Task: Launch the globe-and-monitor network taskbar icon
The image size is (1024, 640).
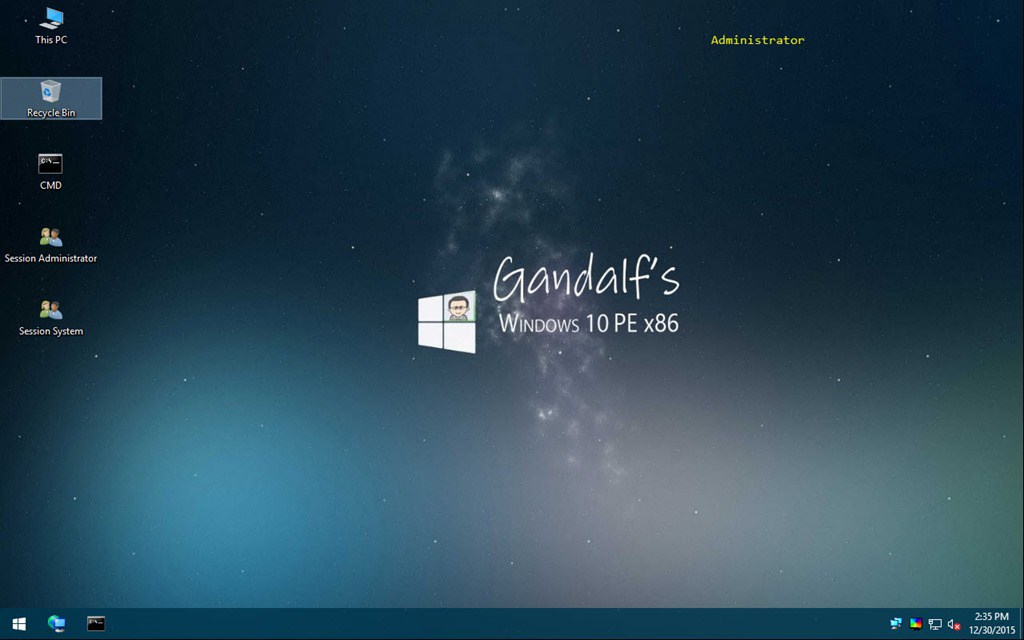Action: [x=57, y=624]
